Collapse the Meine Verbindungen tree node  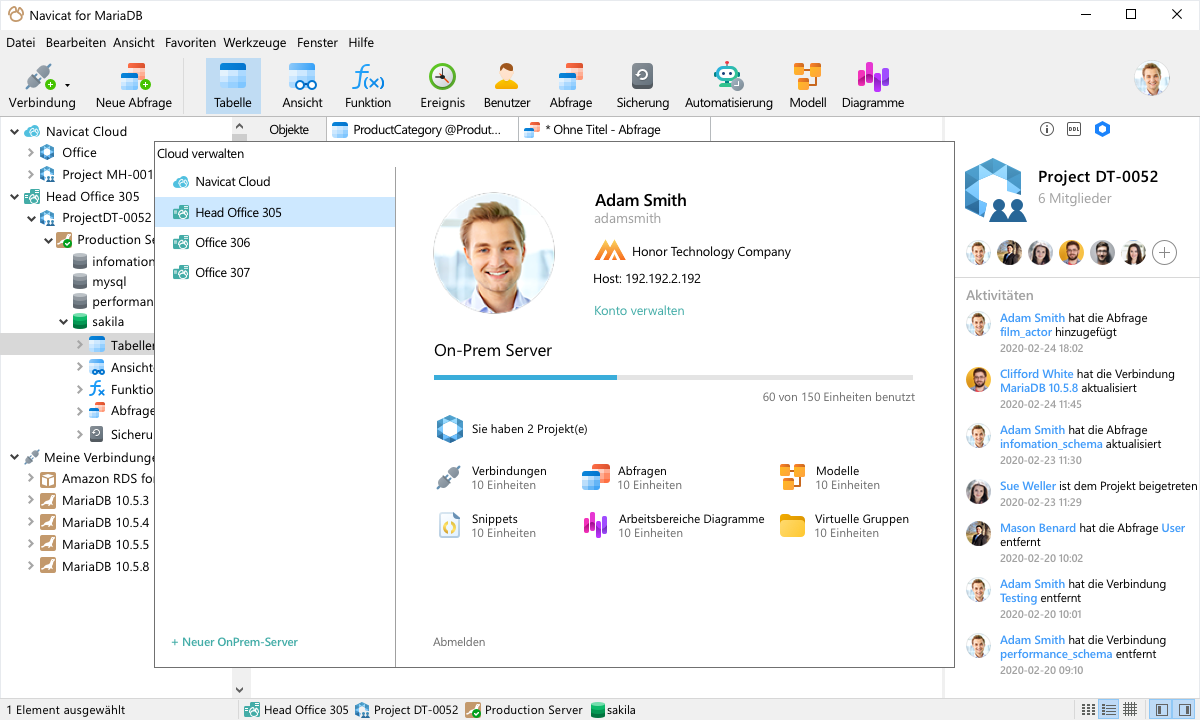click(15, 458)
